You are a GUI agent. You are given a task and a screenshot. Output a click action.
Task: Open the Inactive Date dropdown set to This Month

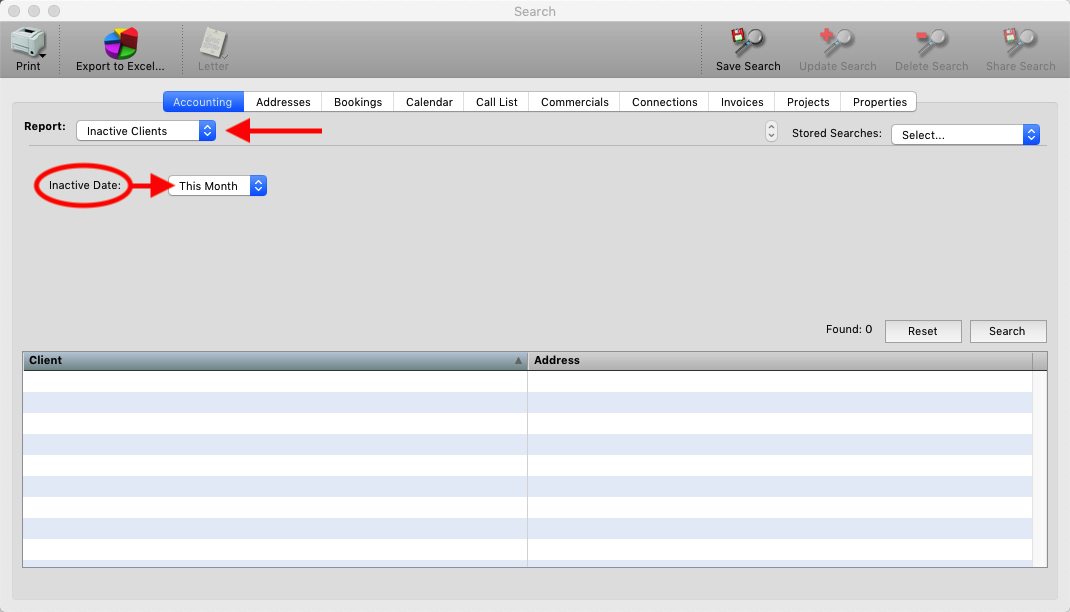pyautogui.click(x=217, y=186)
